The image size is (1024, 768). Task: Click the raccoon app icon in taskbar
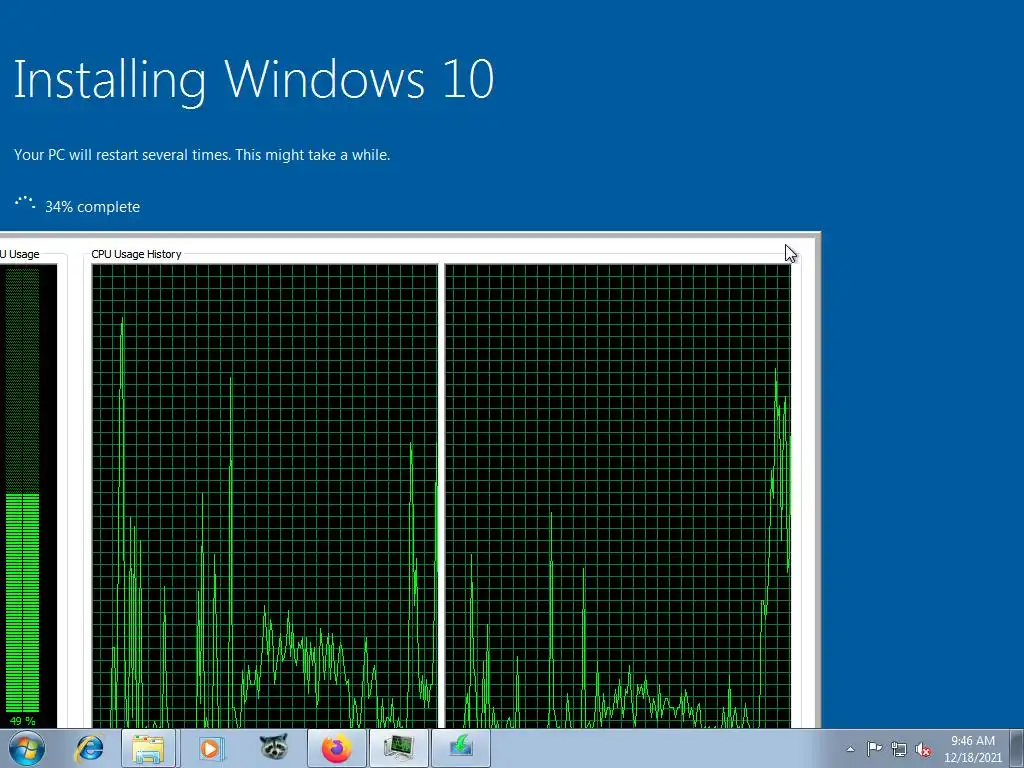pyautogui.click(x=273, y=748)
